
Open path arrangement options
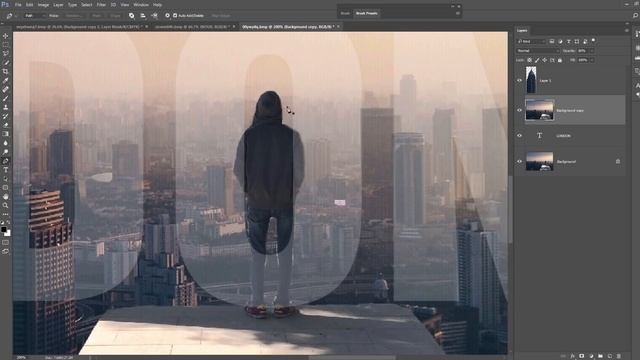(x=154, y=16)
